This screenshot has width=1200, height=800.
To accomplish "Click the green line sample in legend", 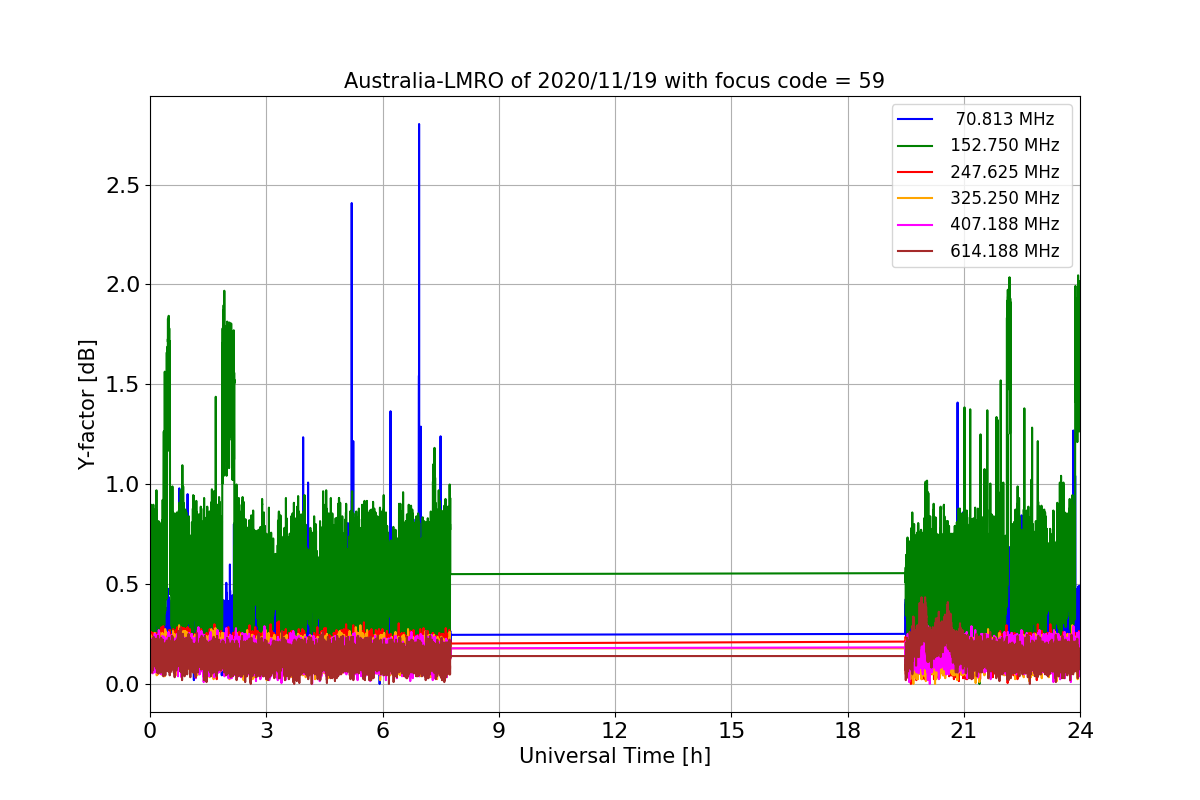I will click(x=915, y=146).
